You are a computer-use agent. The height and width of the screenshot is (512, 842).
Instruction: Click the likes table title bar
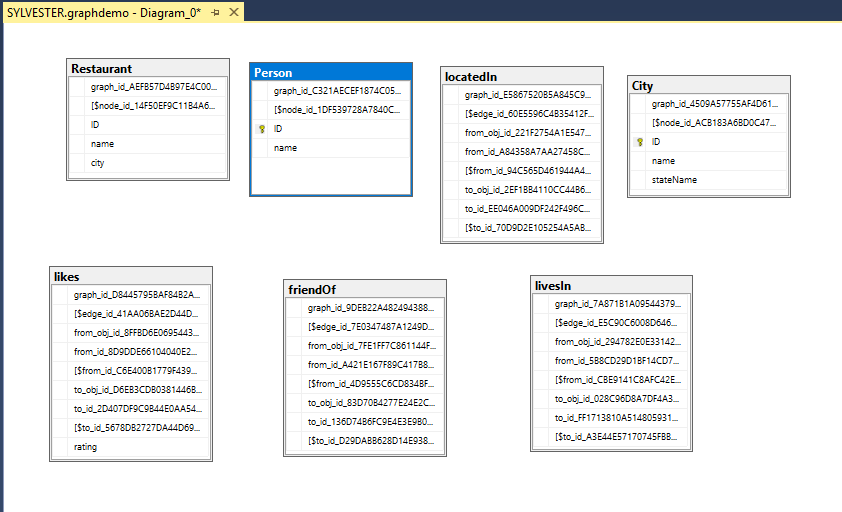tap(131, 276)
